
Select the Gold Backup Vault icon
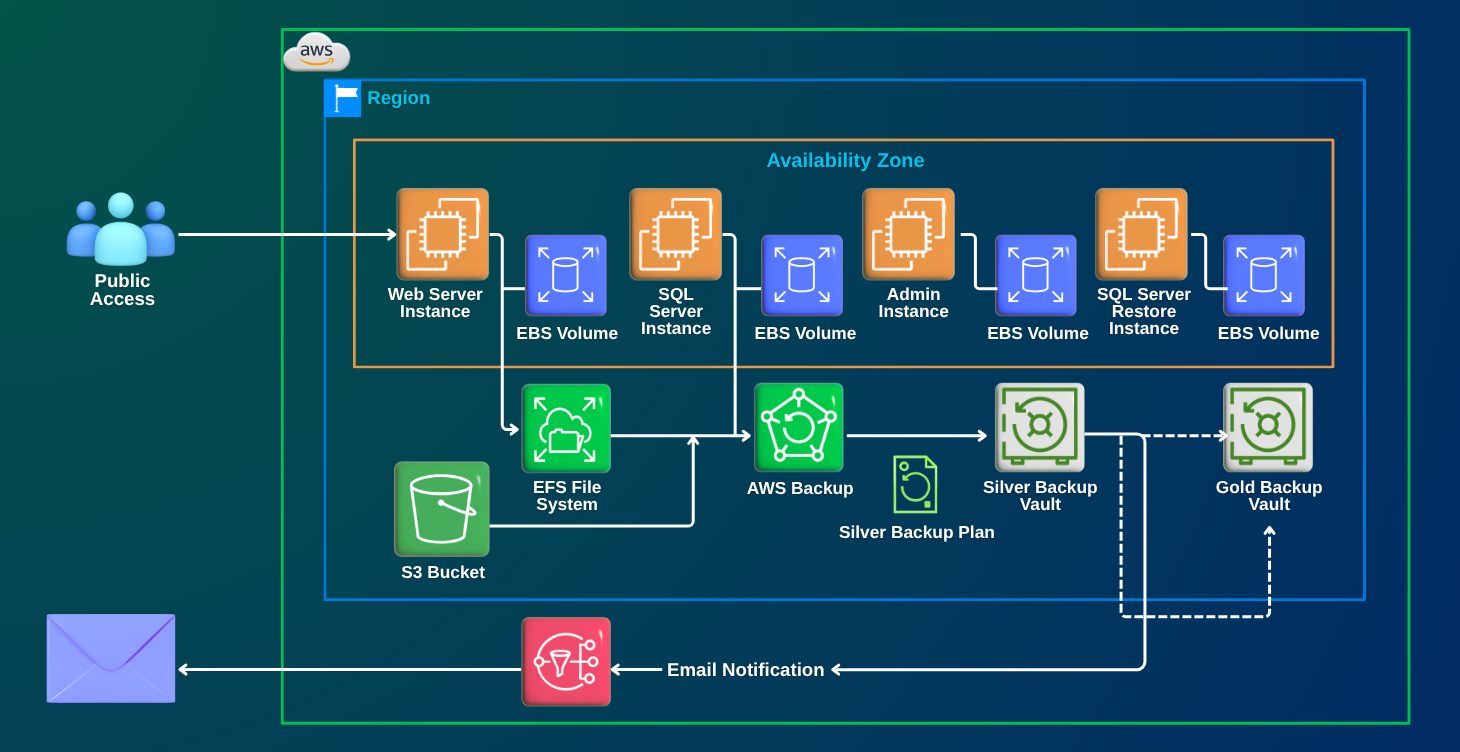[x=1268, y=428]
